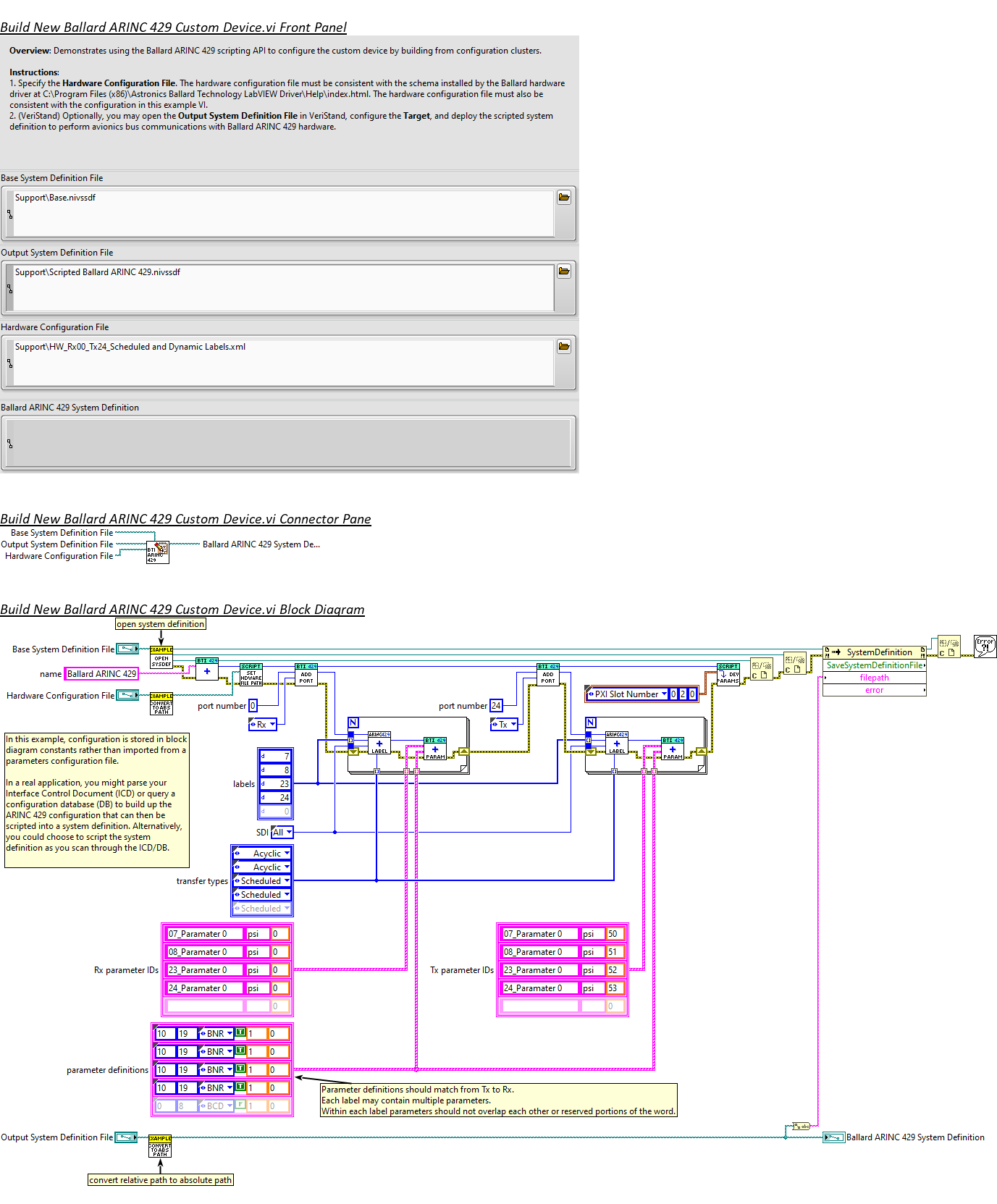Select the BTI 429 Param node in Rx loop
This screenshot has width=997, height=1204.
click(x=435, y=749)
